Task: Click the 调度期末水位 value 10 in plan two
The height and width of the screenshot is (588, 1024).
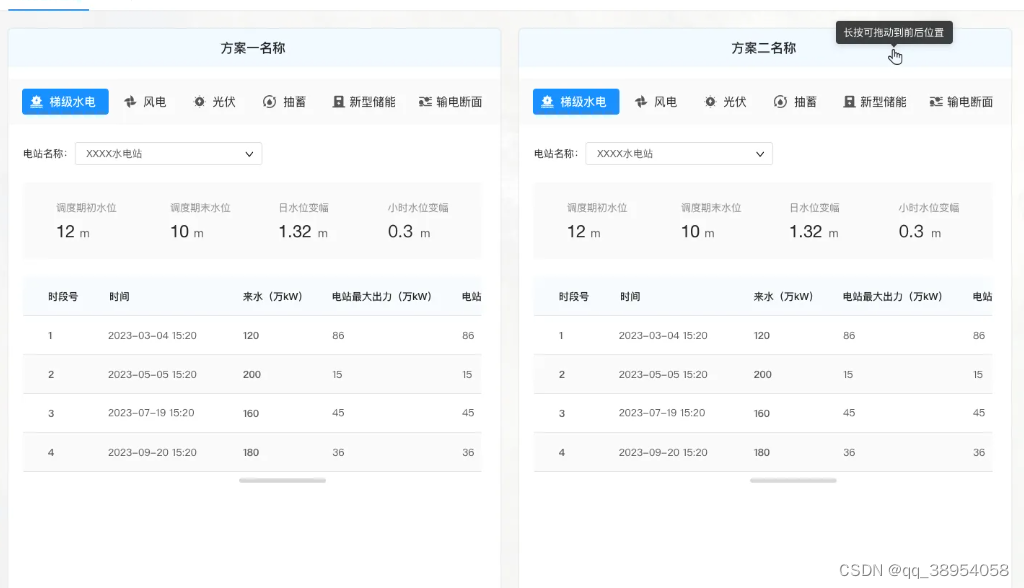Action: click(690, 231)
